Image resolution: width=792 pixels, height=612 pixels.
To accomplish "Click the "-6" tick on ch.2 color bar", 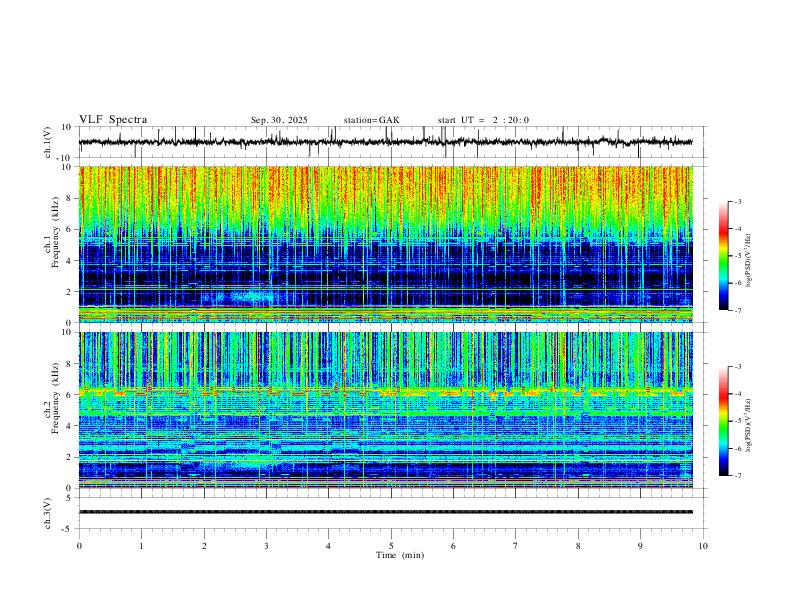I will [x=737, y=448].
